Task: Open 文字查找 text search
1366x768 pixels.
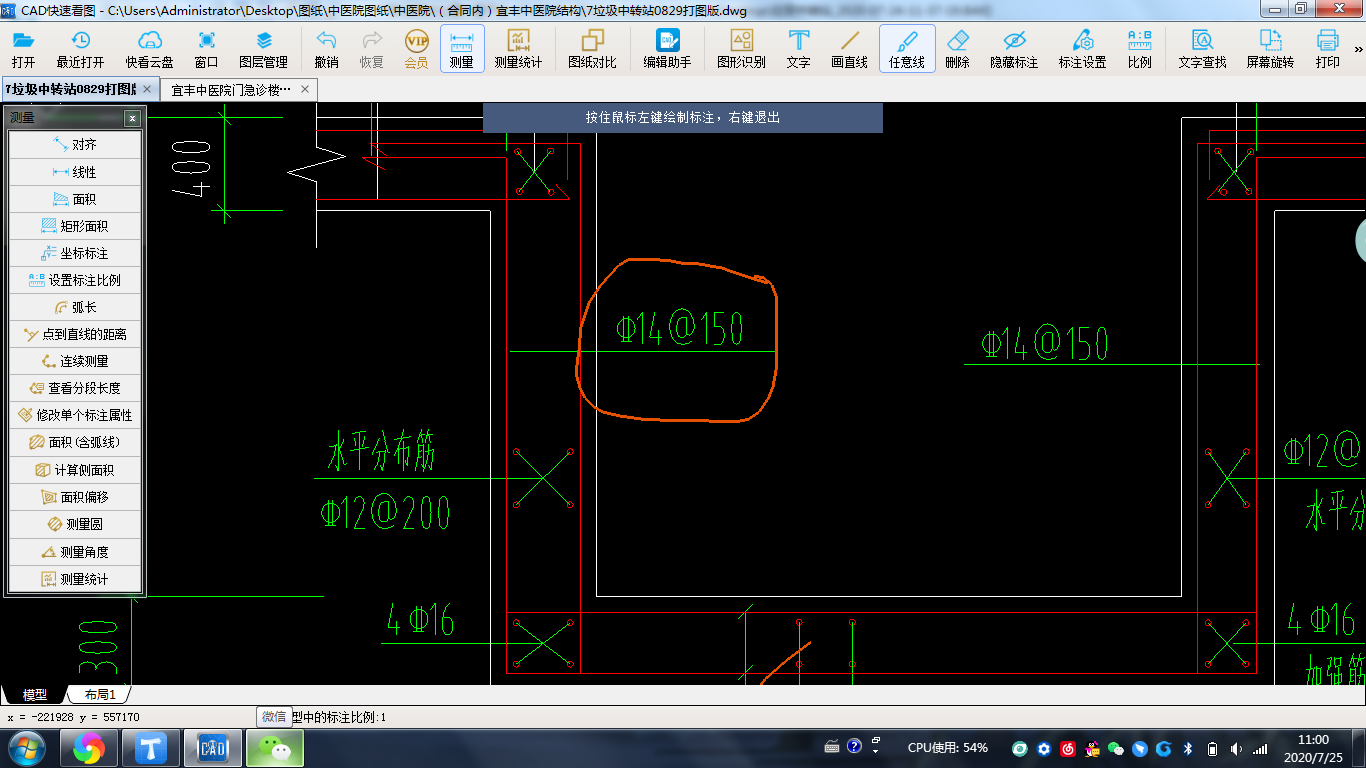Action: pos(1202,49)
